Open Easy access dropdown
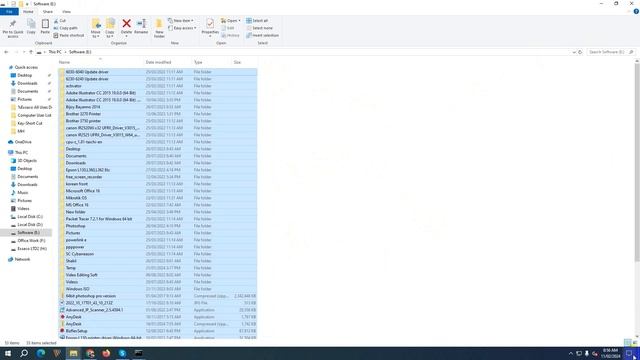This screenshot has height=360, width=640. pos(182,28)
